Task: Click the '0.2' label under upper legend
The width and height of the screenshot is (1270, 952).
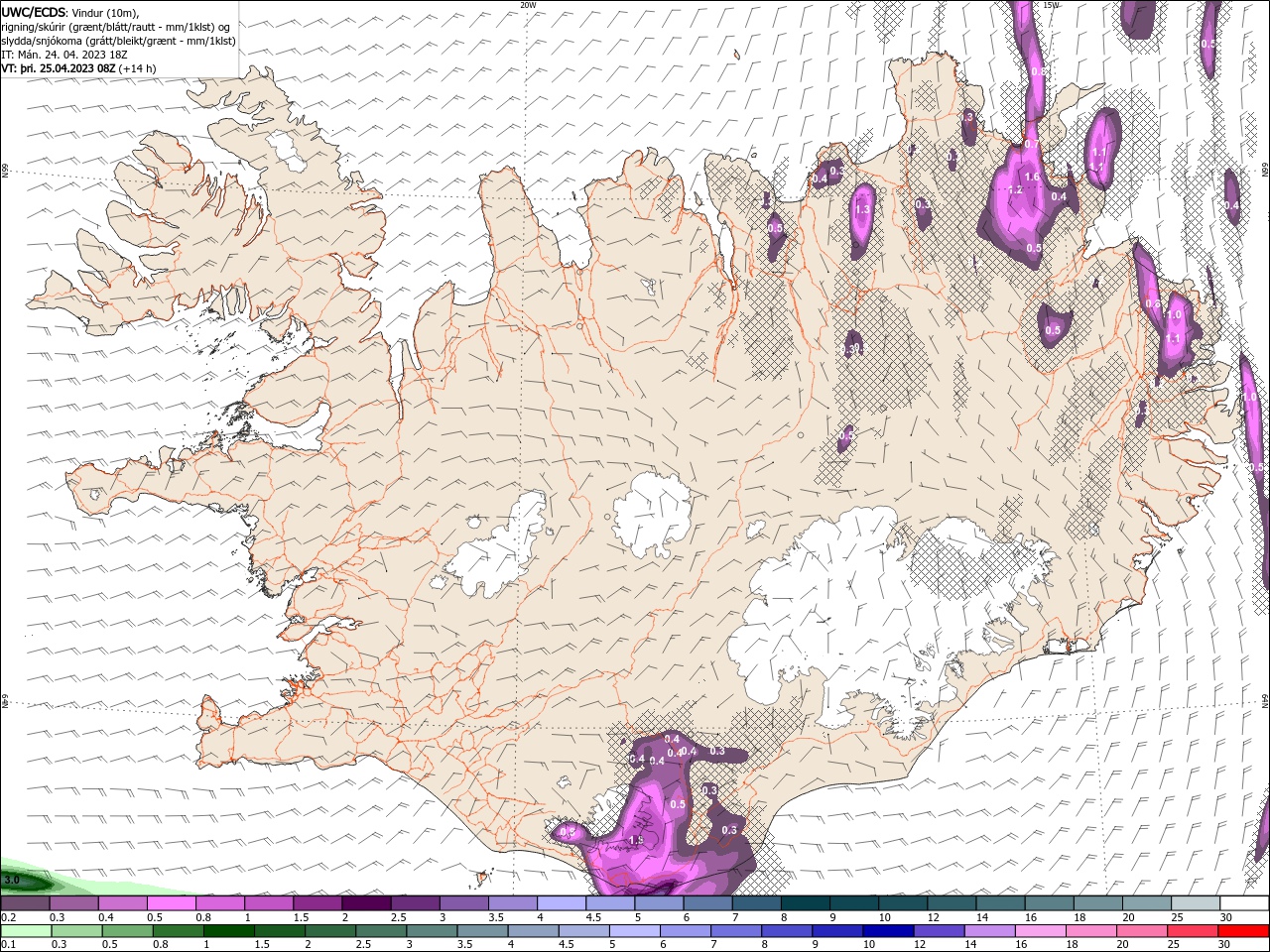Action: click(x=8, y=917)
